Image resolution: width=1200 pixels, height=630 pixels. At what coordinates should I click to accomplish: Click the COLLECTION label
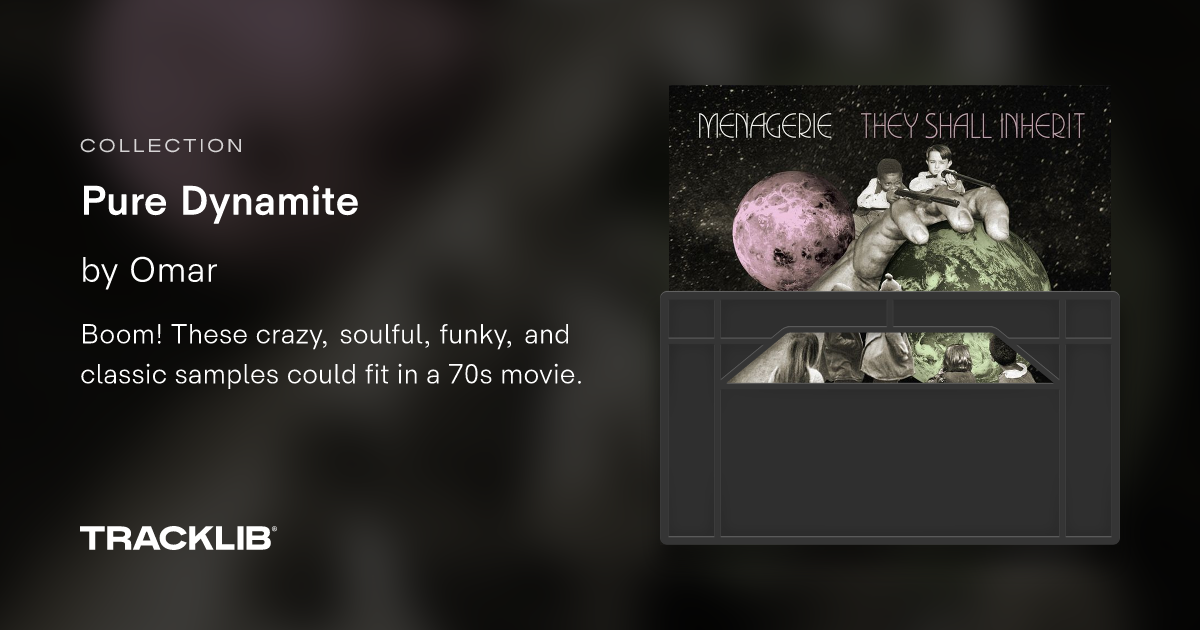[x=161, y=146]
